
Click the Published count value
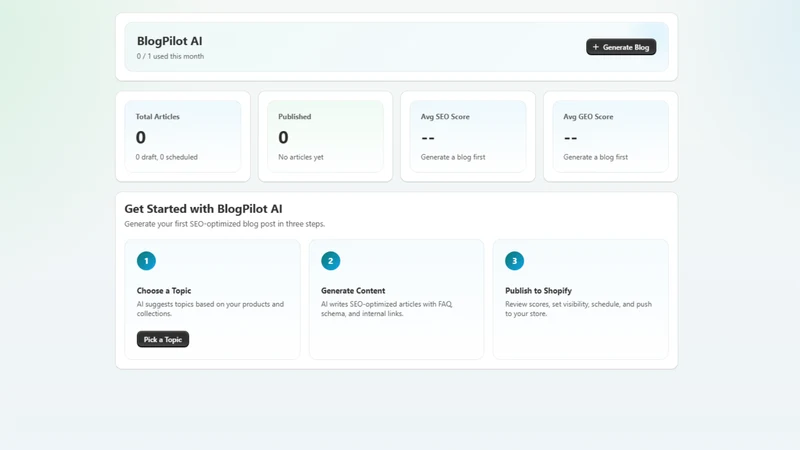click(283, 137)
